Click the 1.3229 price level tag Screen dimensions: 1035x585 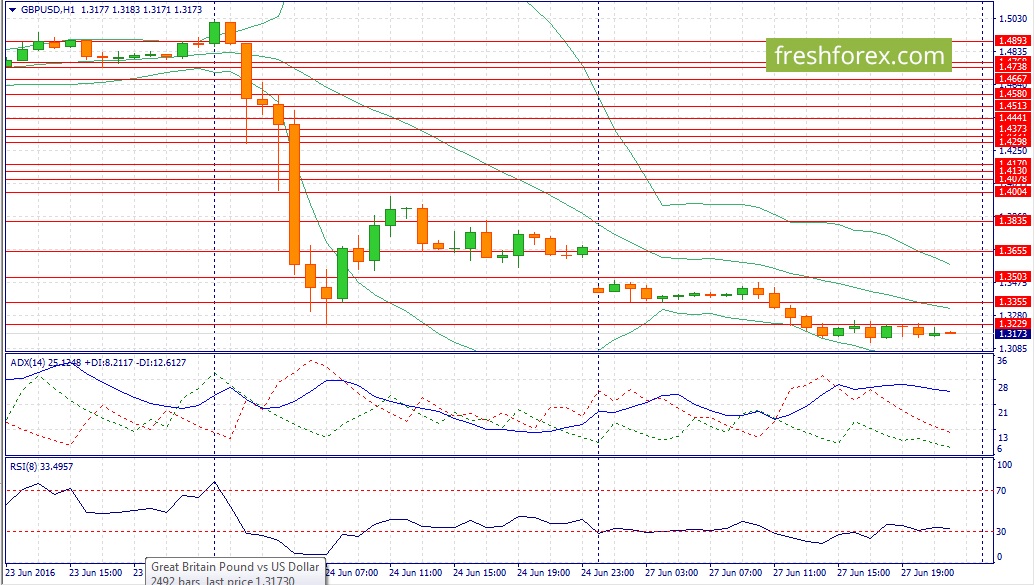[1012, 323]
